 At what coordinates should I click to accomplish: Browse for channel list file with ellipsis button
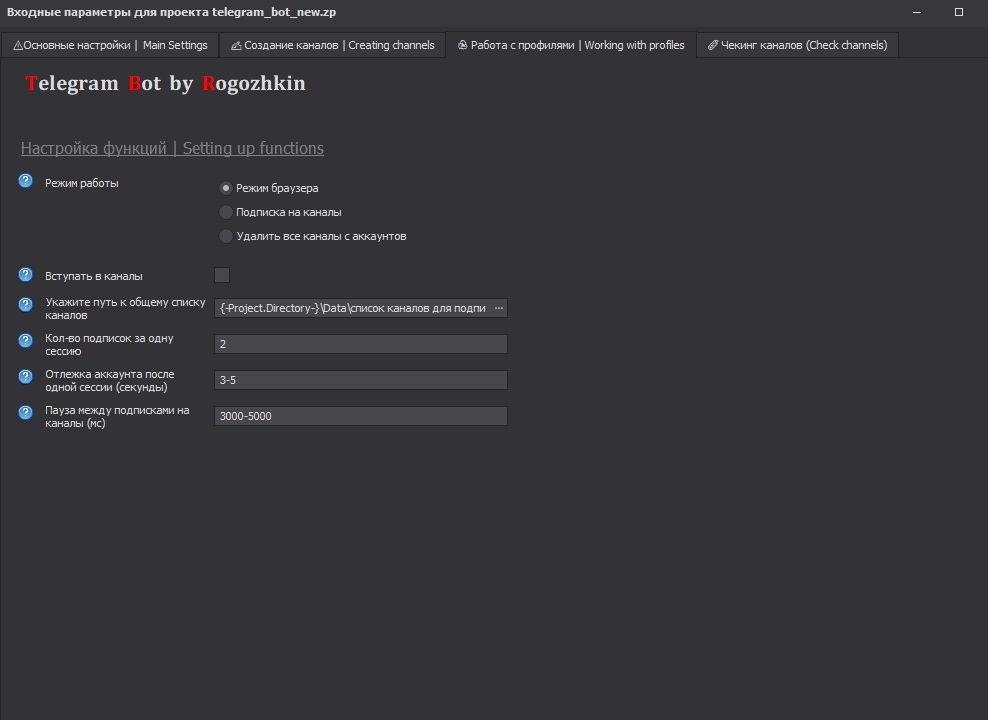499,308
